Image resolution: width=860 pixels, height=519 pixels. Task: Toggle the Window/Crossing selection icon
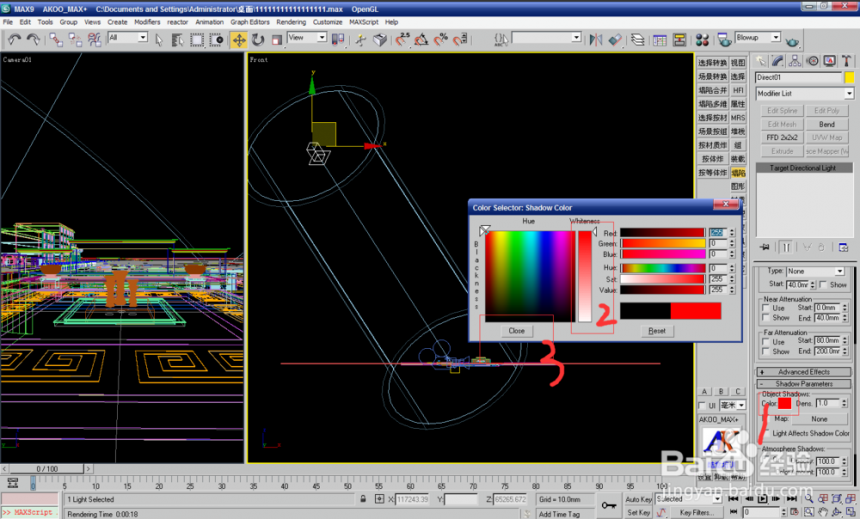pos(217,40)
